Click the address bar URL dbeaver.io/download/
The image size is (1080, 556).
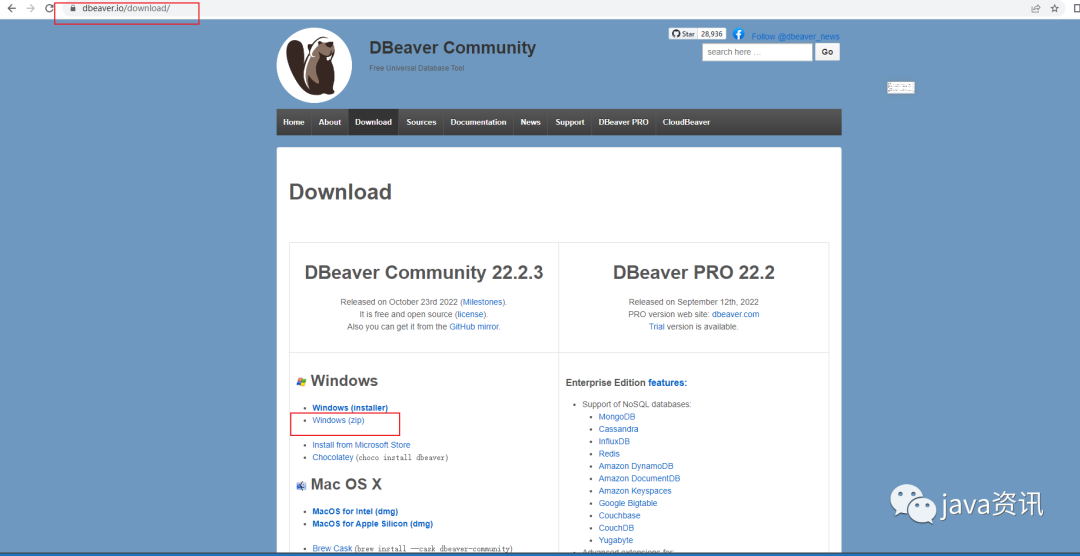125,8
